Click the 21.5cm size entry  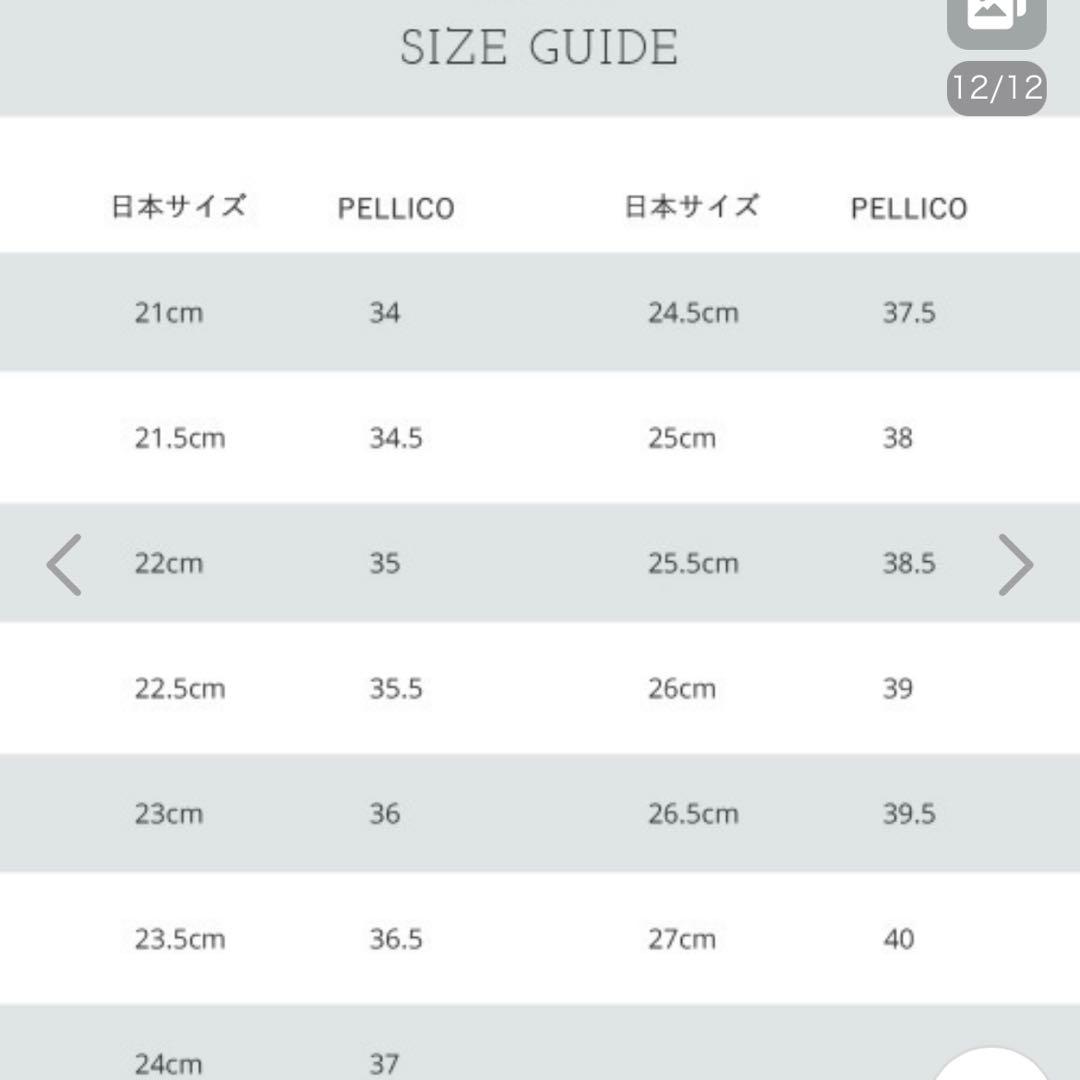pyautogui.click(x=180, y=438)
